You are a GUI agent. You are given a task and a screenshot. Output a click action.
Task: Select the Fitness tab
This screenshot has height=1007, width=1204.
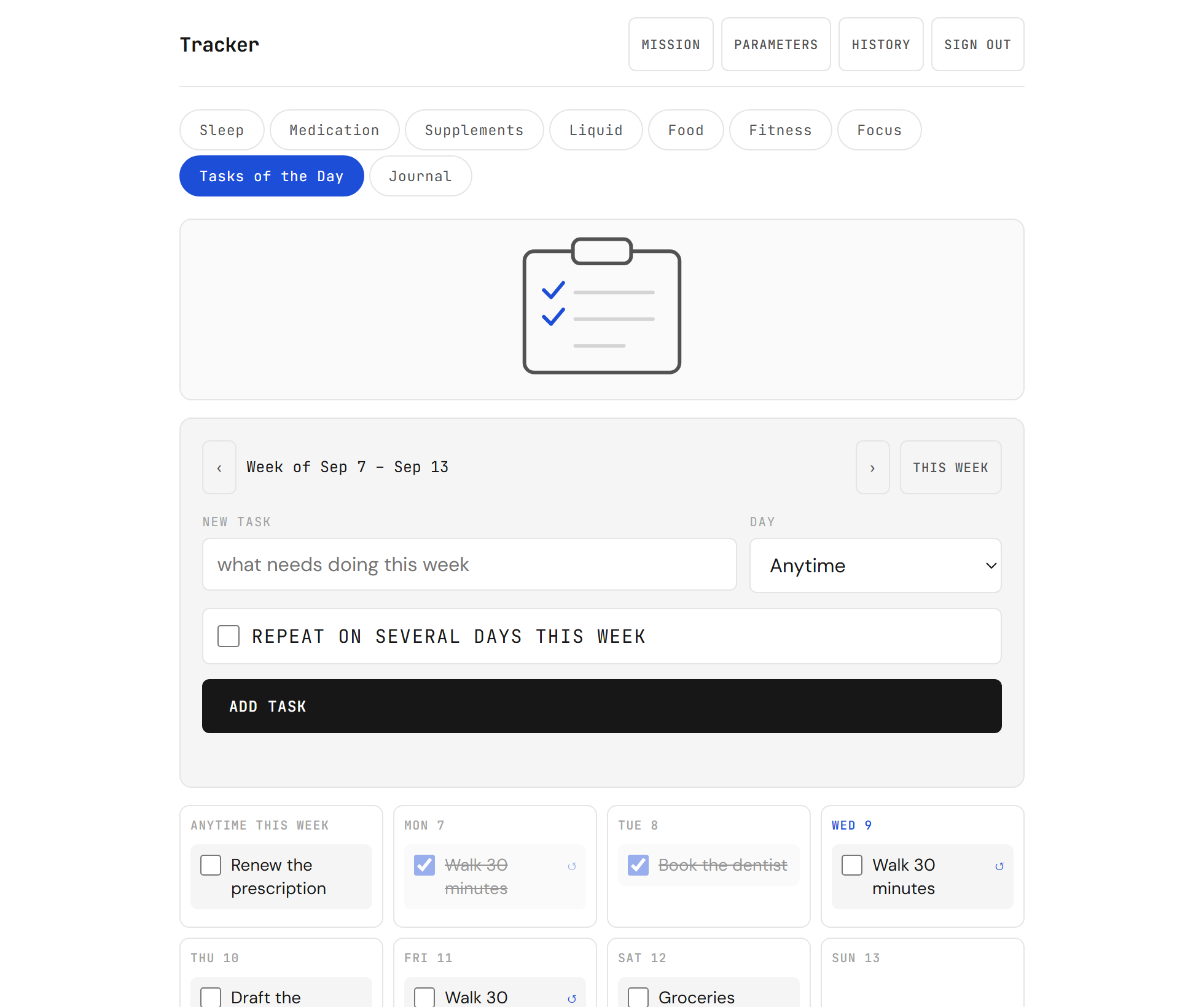781,130
